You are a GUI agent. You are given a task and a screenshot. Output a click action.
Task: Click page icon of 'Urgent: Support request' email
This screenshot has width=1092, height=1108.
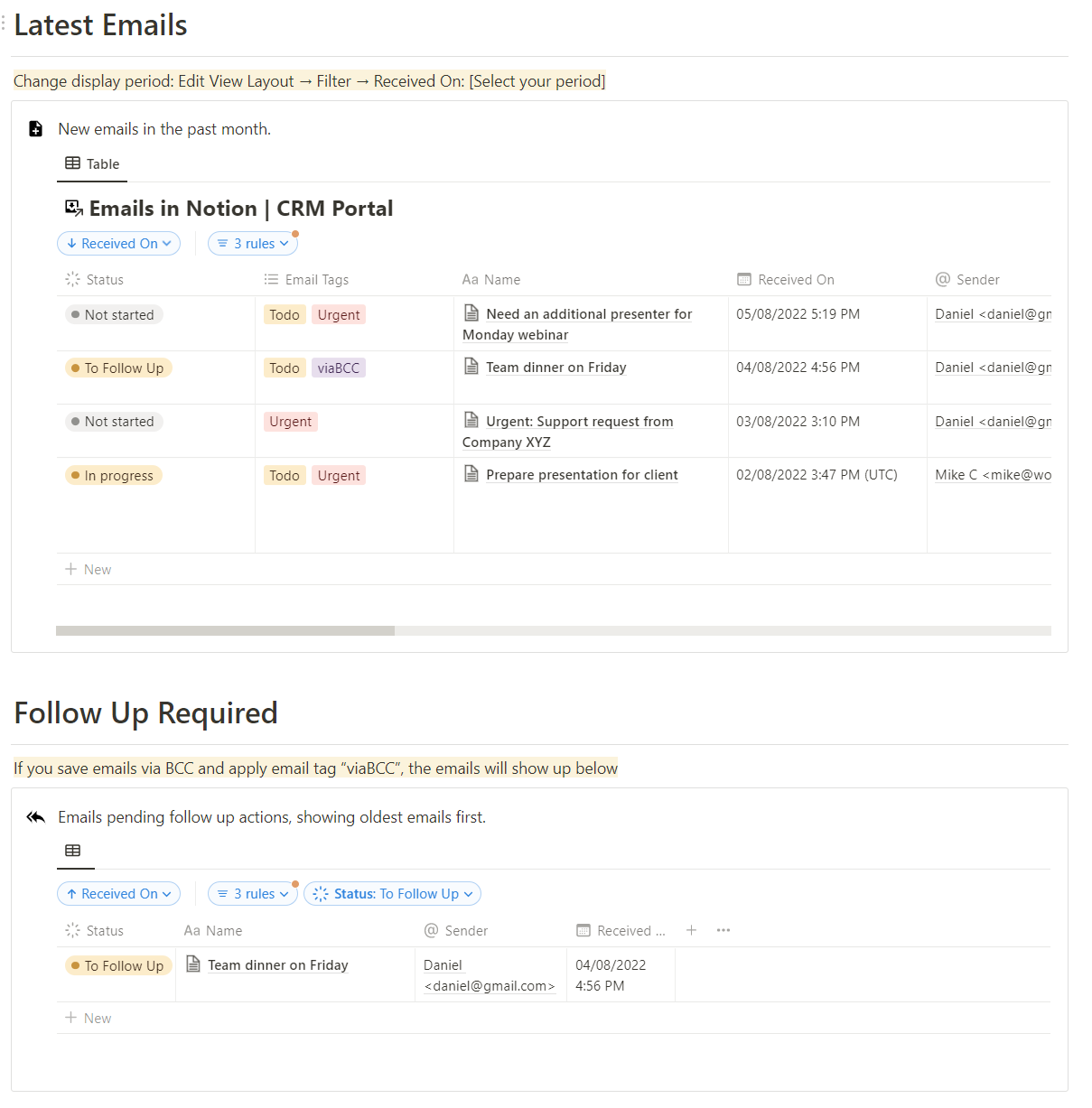[471, 420]
